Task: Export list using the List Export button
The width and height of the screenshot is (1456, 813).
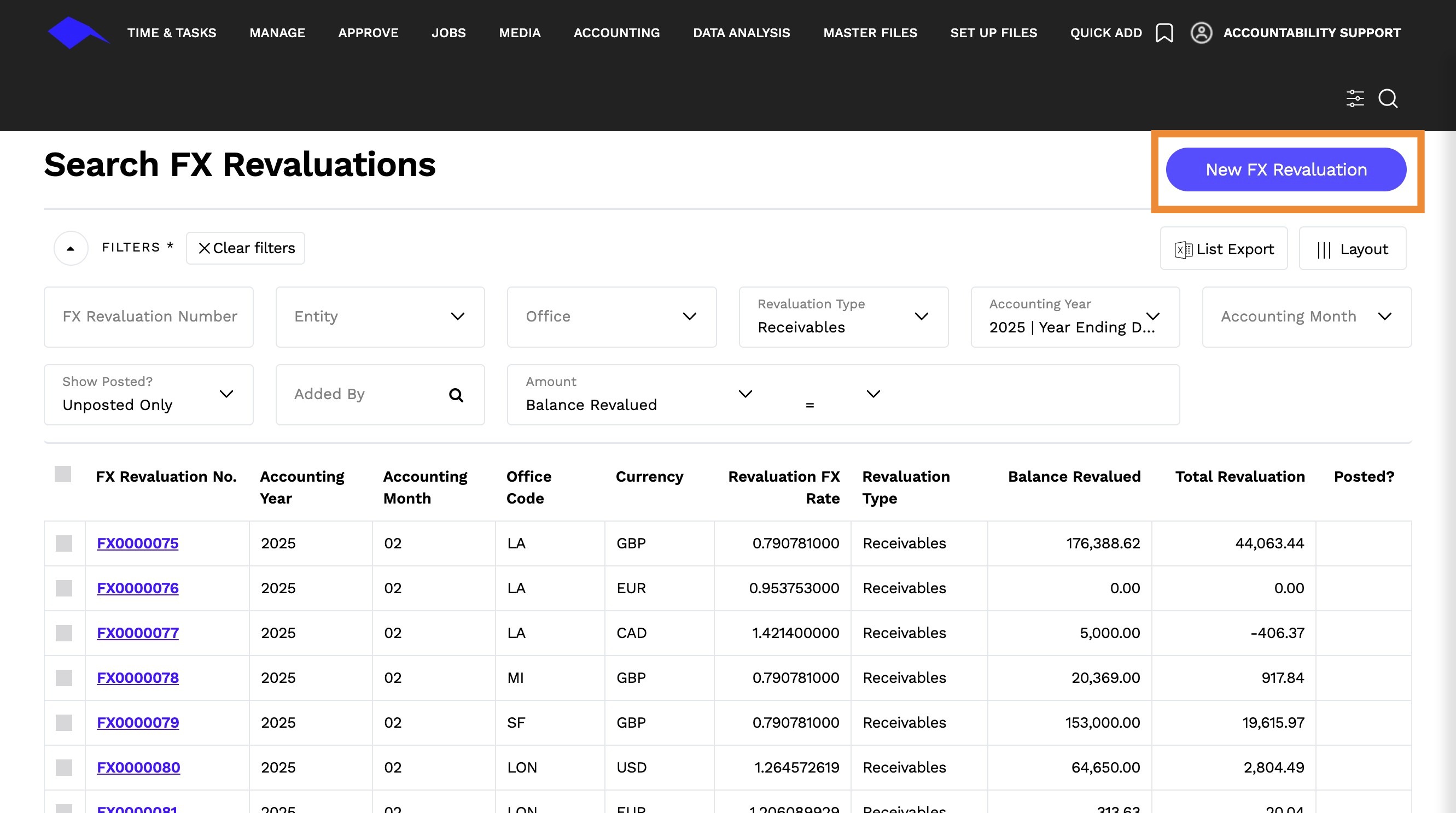Action: click(1224, 249)
